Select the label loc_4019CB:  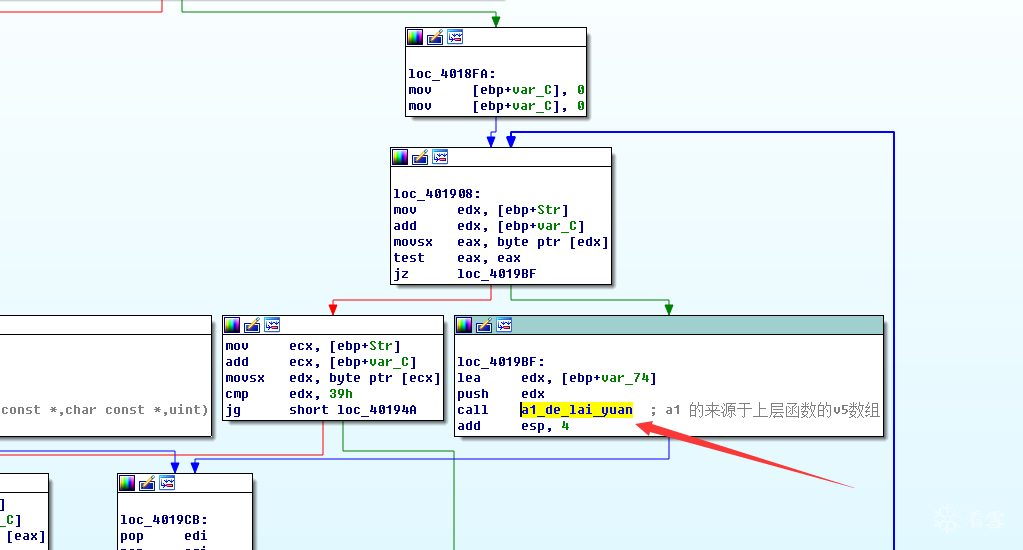(164, 520)
